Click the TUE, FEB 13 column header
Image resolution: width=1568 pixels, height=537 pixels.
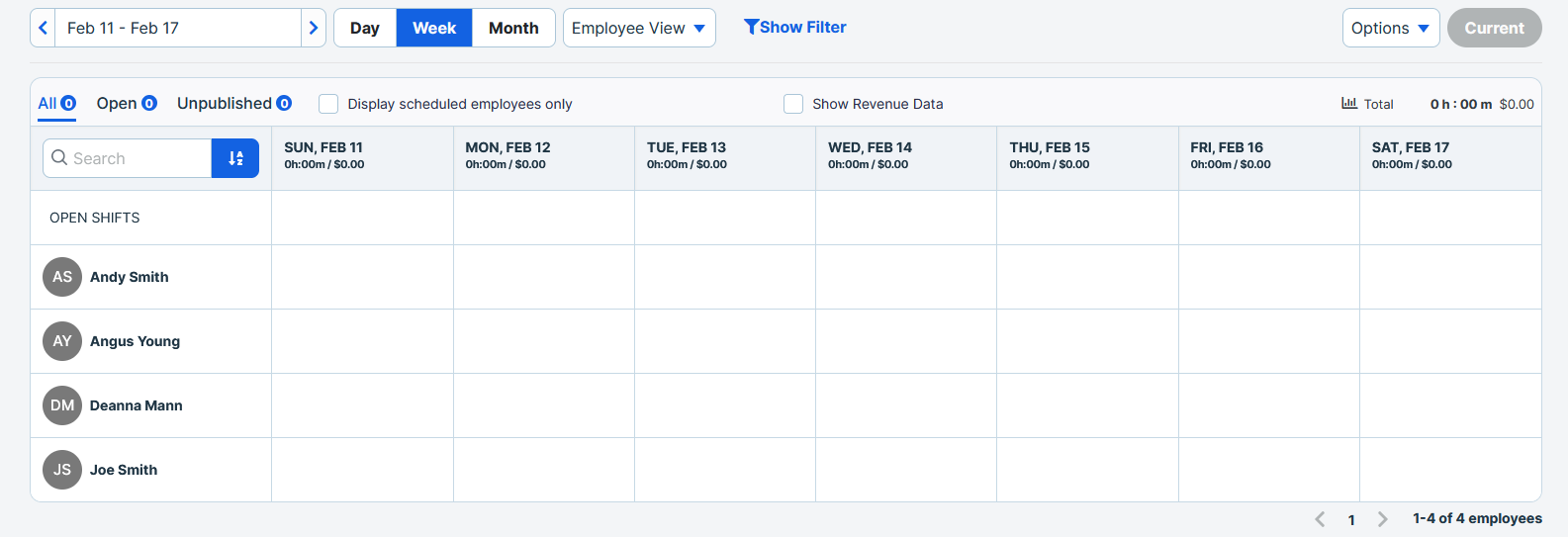725,158
